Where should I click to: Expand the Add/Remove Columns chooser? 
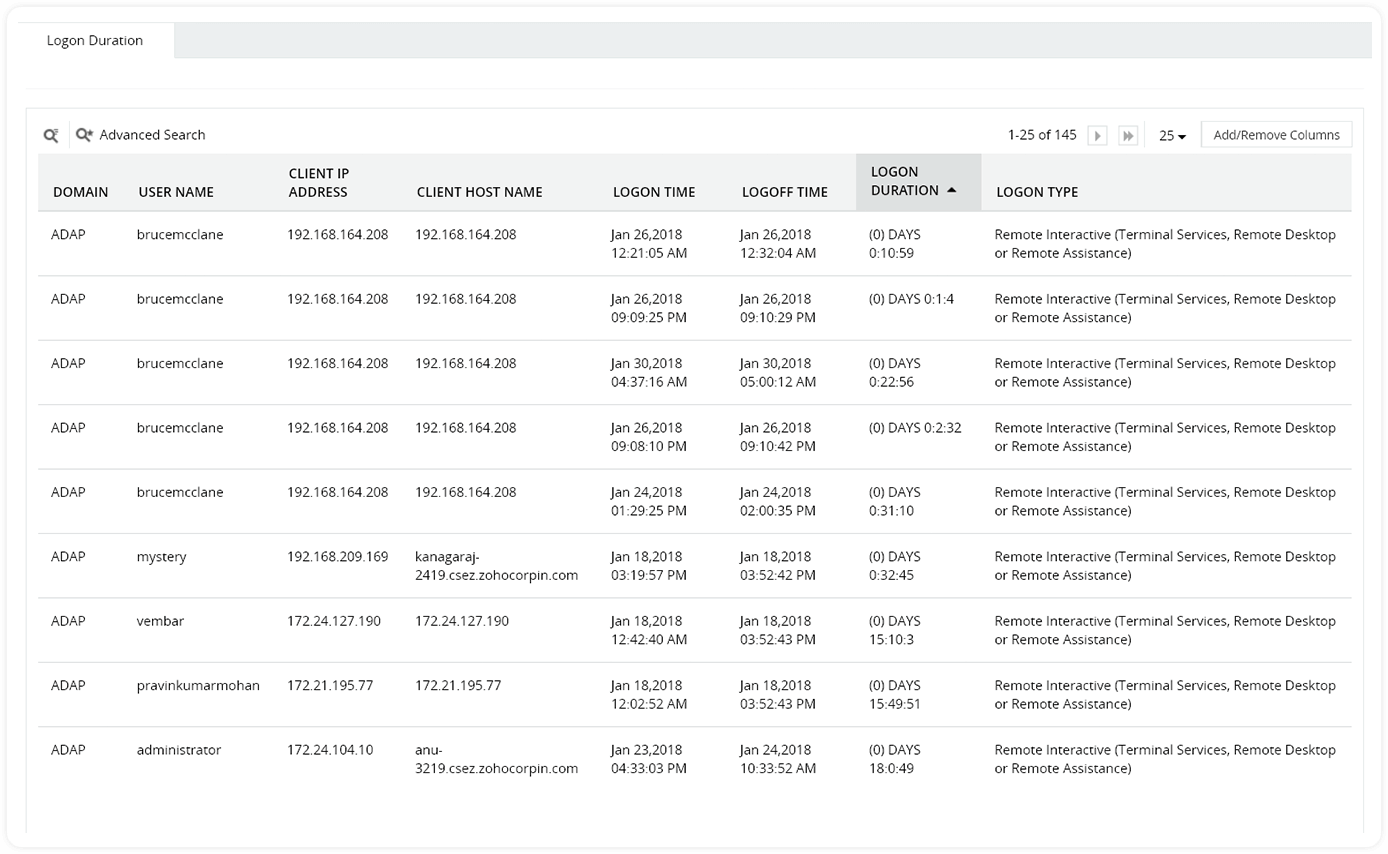pos(1276,134)
